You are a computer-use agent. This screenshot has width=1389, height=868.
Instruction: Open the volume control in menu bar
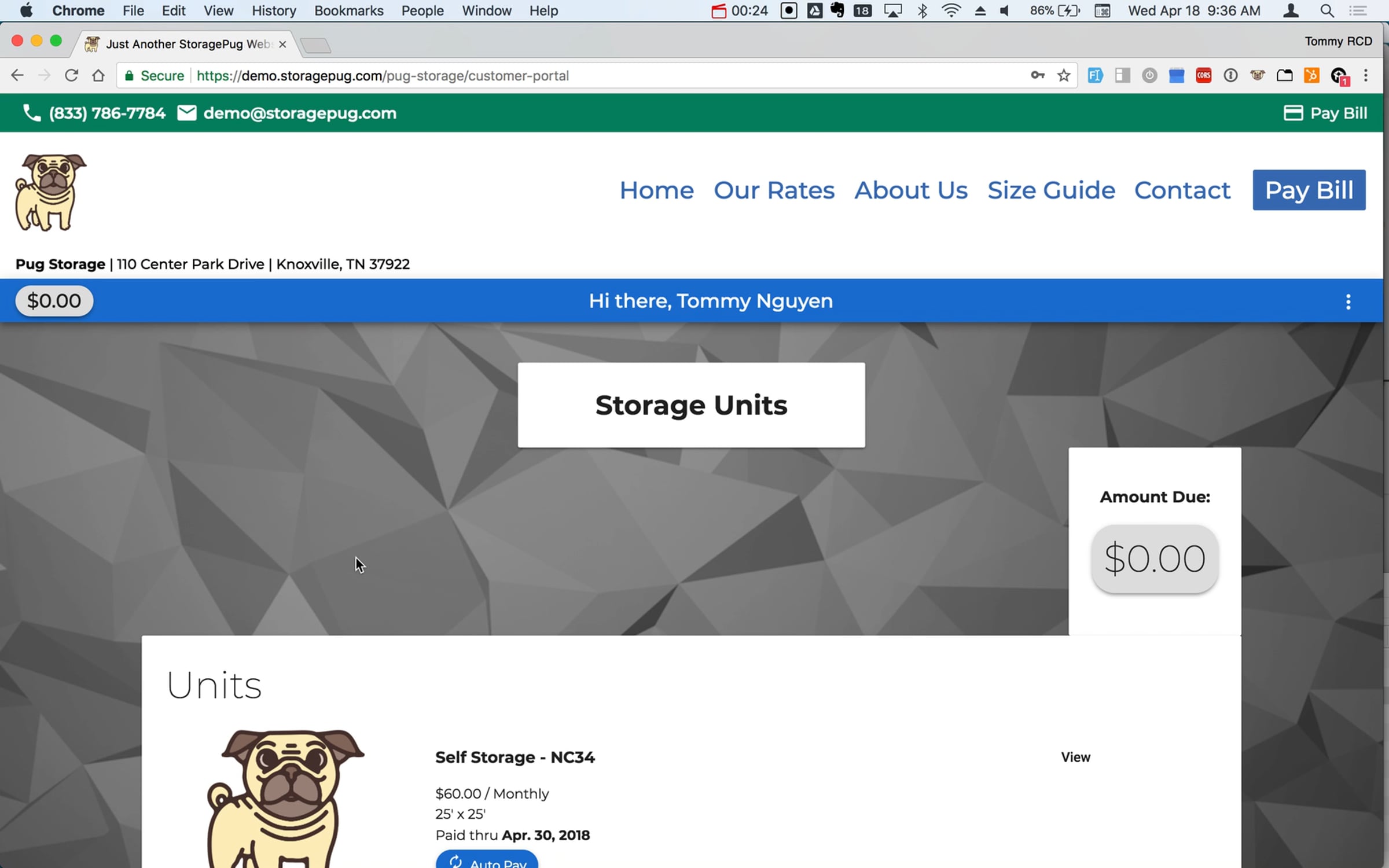point(1005,10)
